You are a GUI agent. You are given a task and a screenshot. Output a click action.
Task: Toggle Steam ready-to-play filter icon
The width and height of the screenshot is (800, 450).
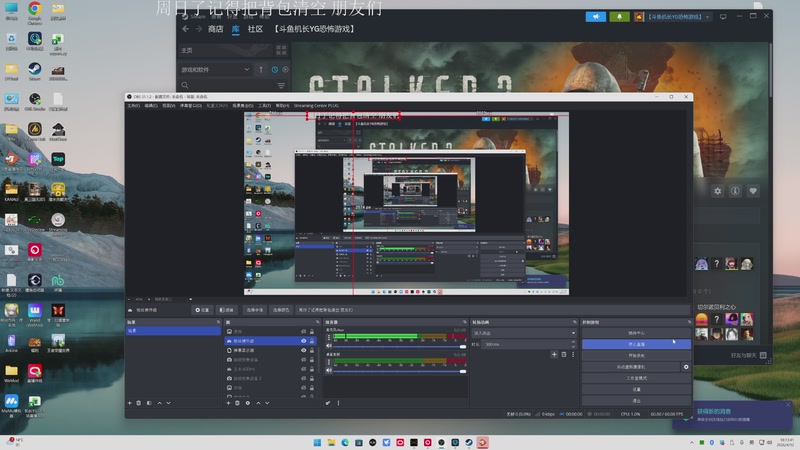coord(285,69)
